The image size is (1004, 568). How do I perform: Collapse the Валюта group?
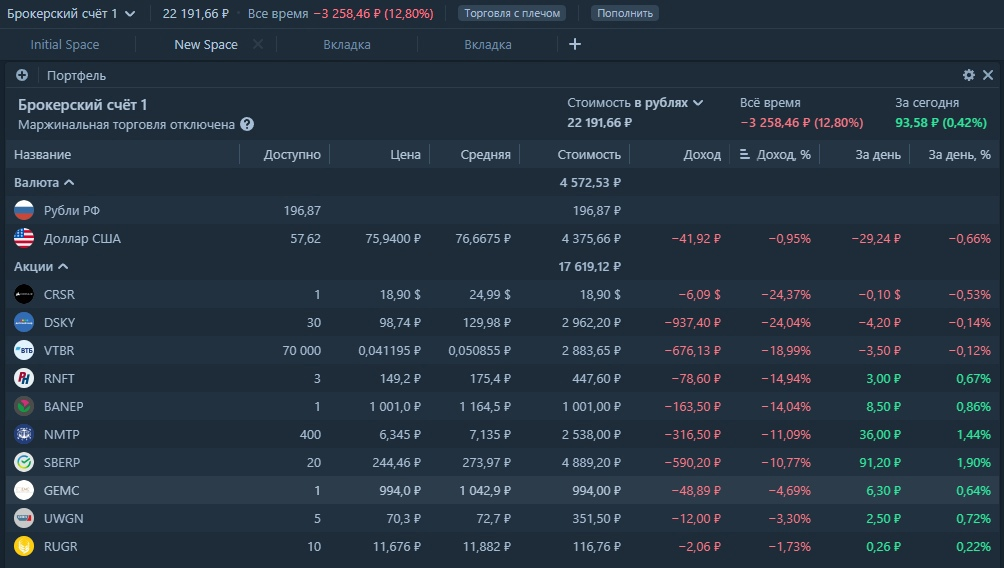point(44,183)
